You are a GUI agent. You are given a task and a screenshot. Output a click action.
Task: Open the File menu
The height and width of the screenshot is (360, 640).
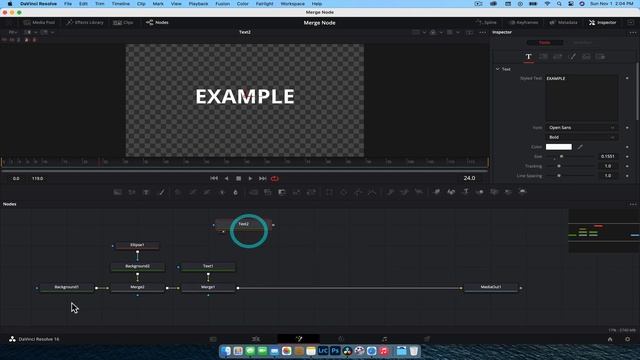click(x=68, y=4)
